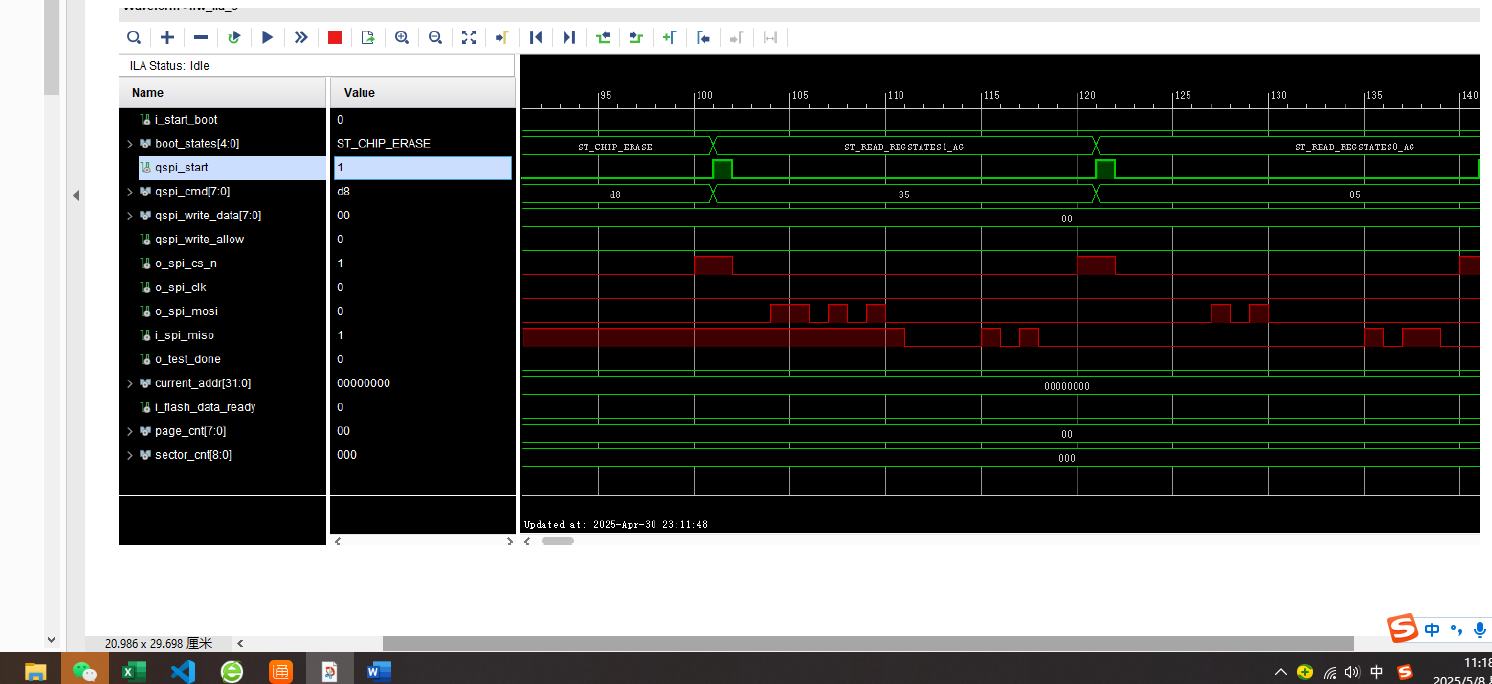The width and height of the screenshot is (1492, 684).
Task: Show hidden system tray icons
Action: coord(1280,672)
